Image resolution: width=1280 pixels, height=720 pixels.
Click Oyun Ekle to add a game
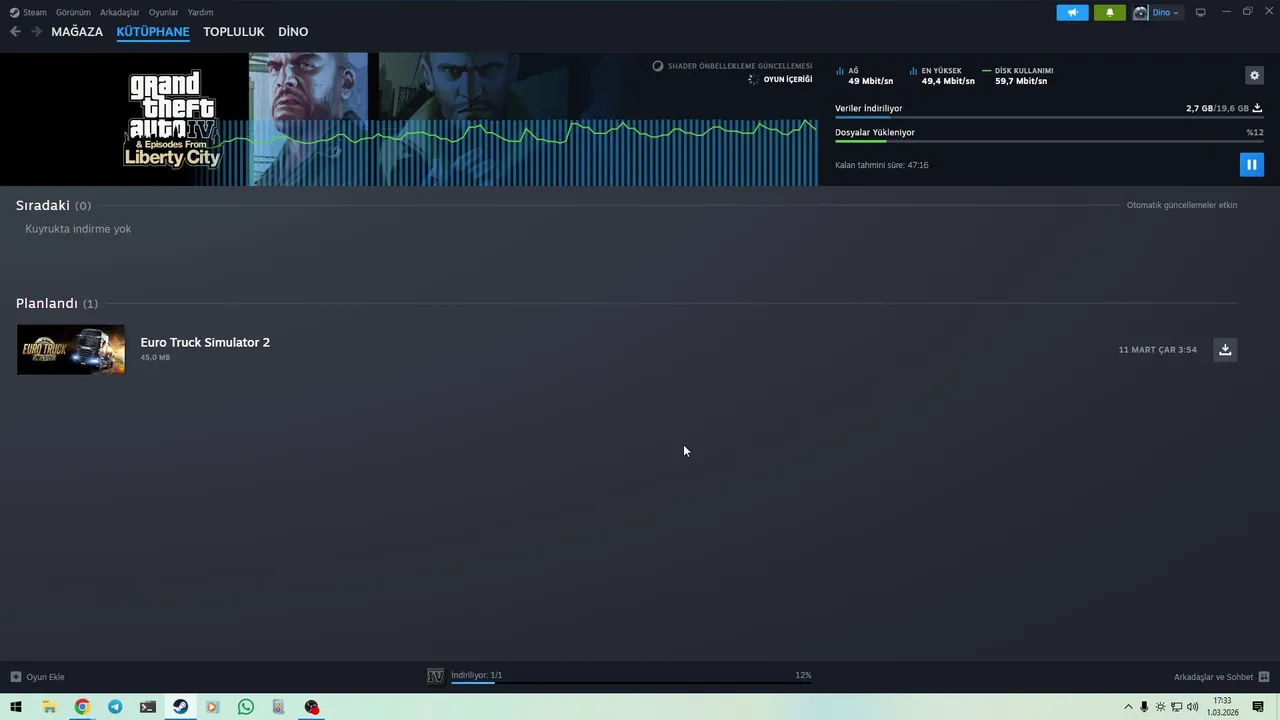click(x=38, y=677)
